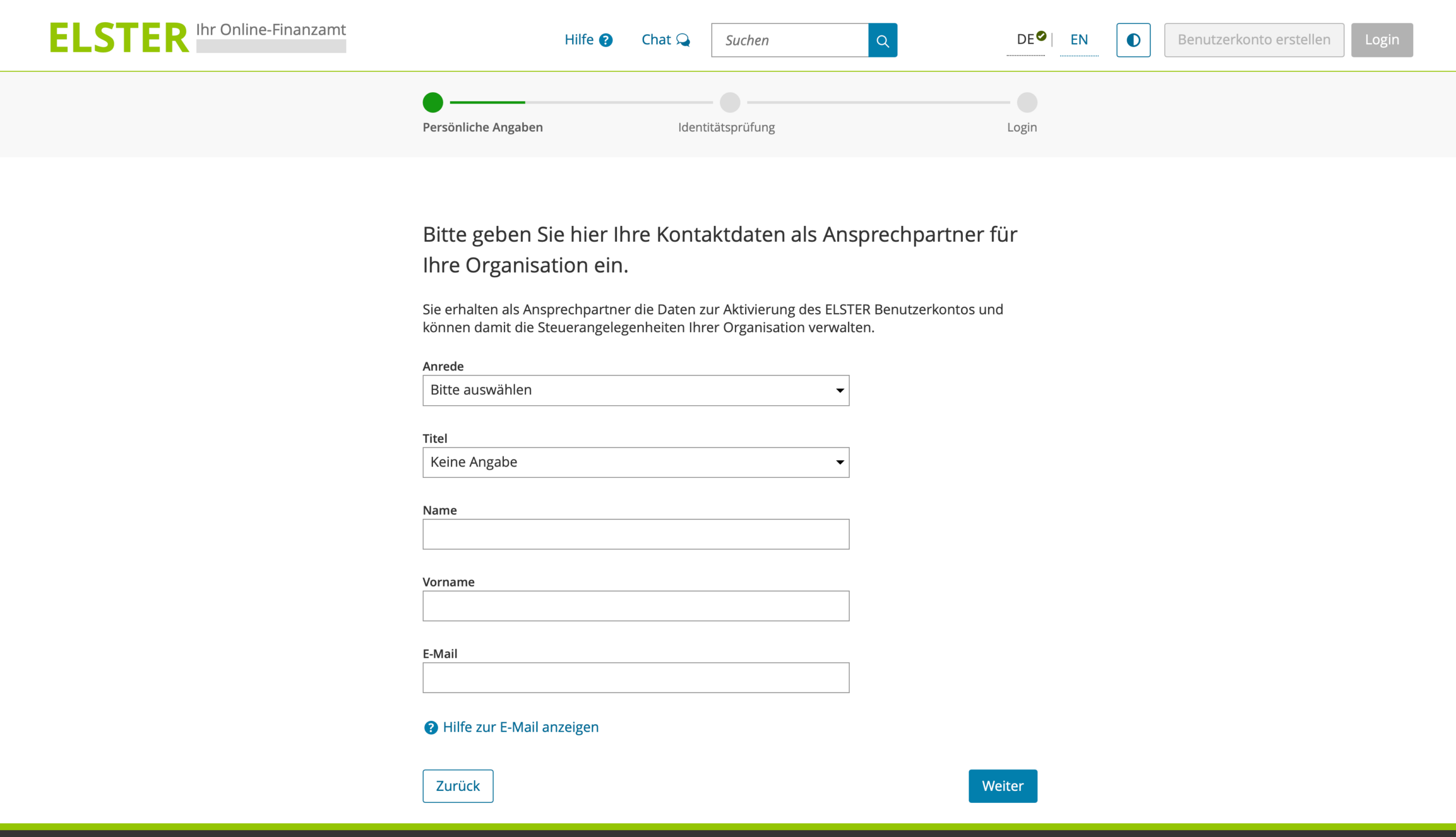Open the Chat link in header

(665, 40)
